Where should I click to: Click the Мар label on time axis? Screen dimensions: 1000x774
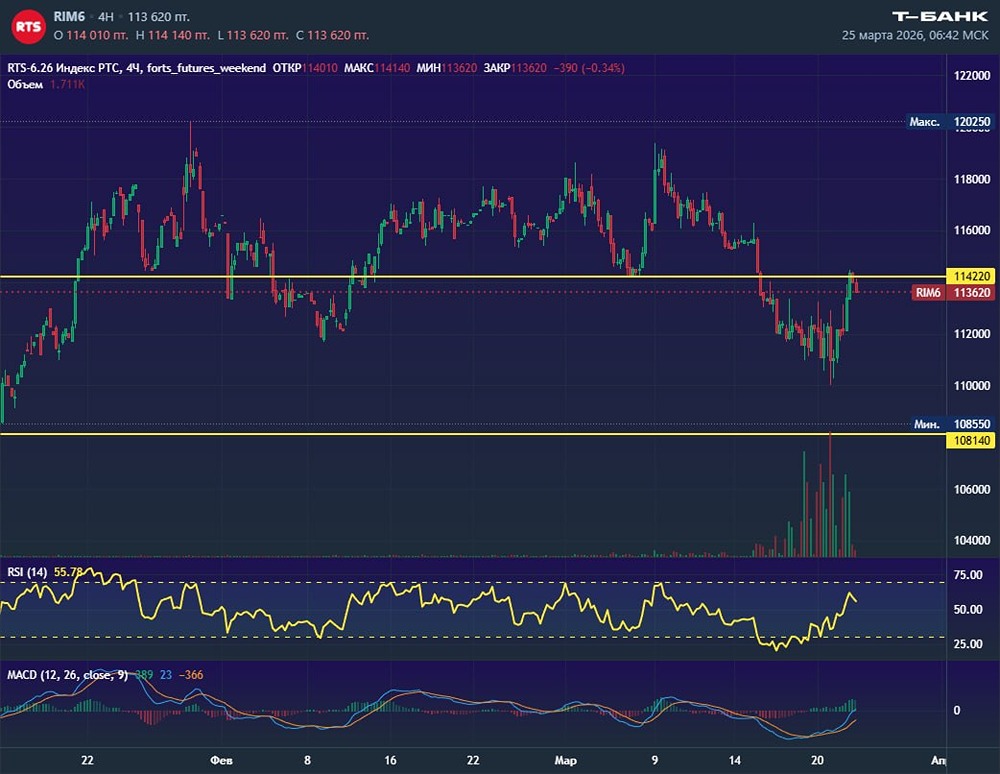pos(564,759)
